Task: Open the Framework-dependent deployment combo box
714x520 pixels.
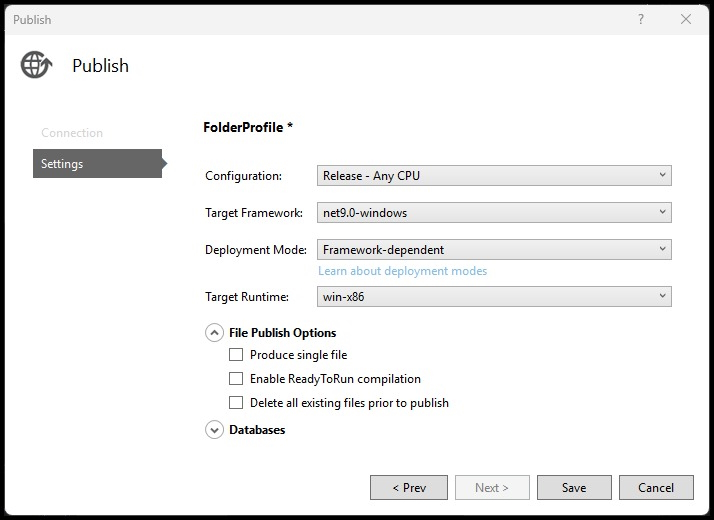Action: click(x=494, y=250)
